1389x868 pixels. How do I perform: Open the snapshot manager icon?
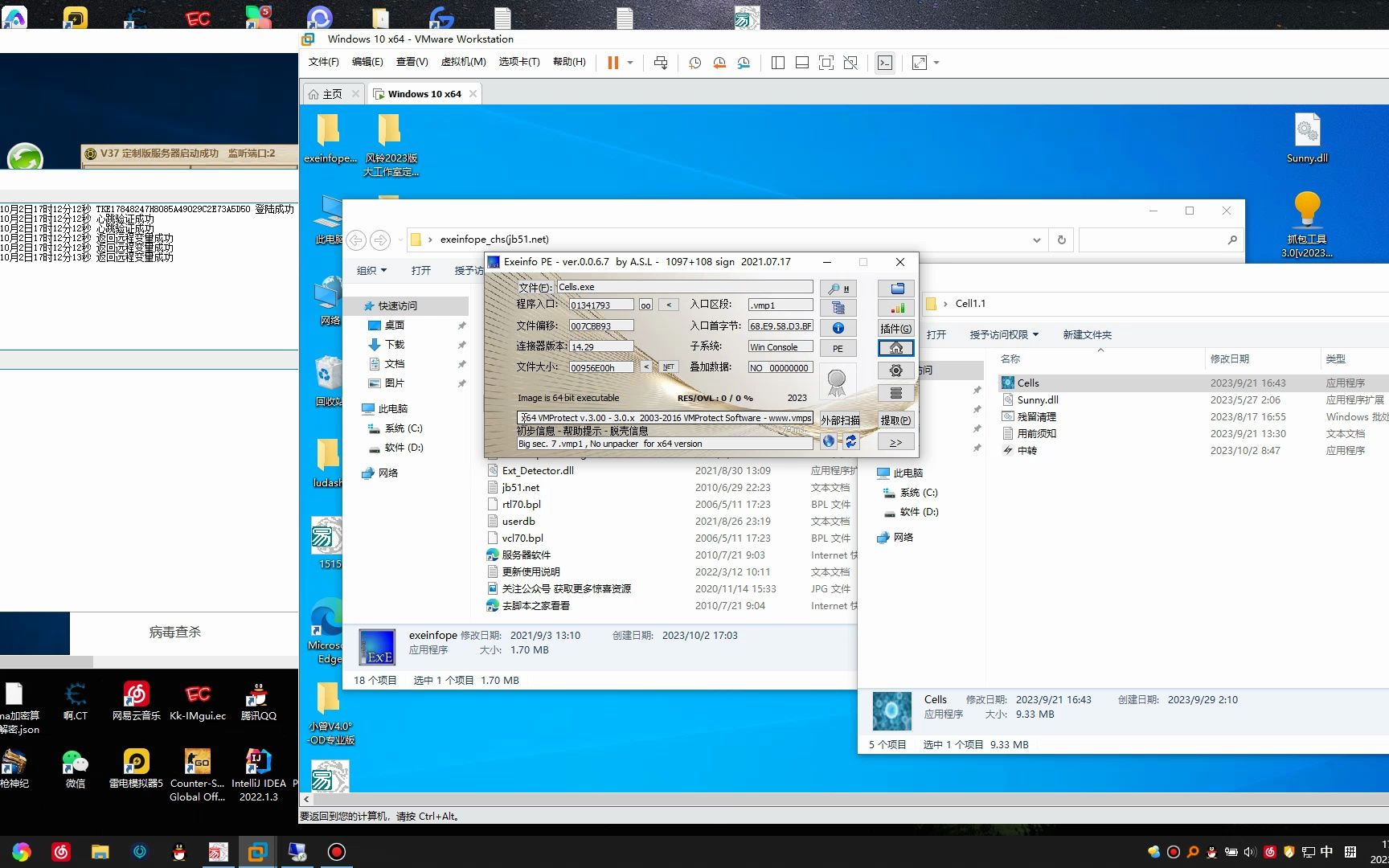(x=744, y=63)
